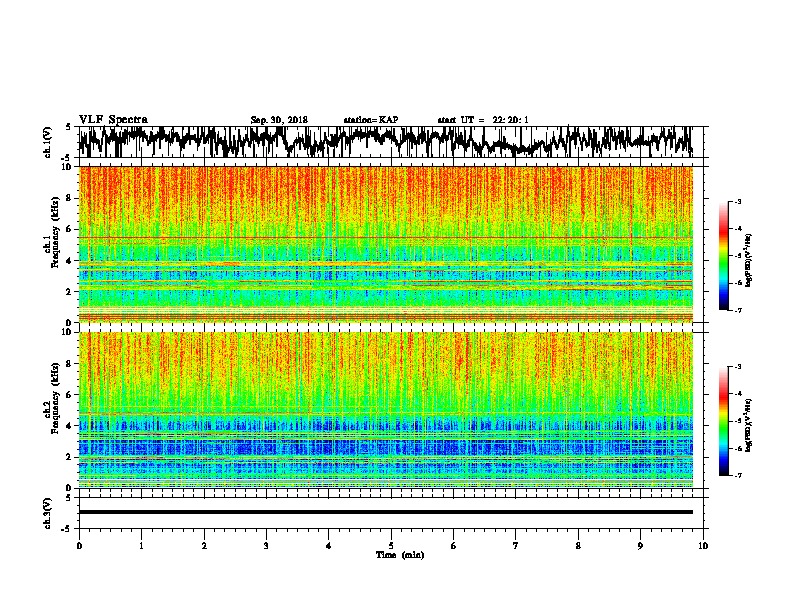Click time axis tick label '8'
Viewport: 792px width, 612px height.
(x=578, y=546)
